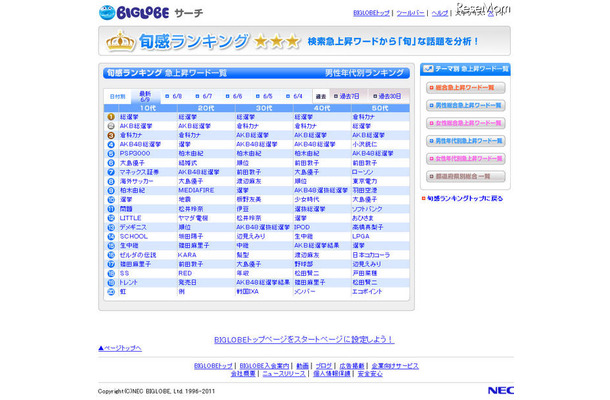
Task: Open the 会社概要 footer link
Action: [x=243, y=374]
